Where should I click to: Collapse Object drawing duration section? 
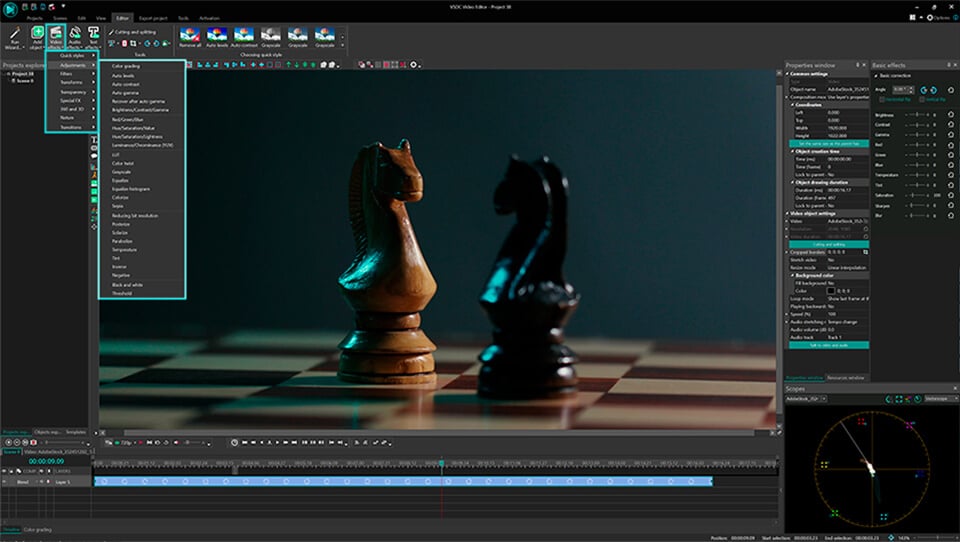[x=792, y=183]
